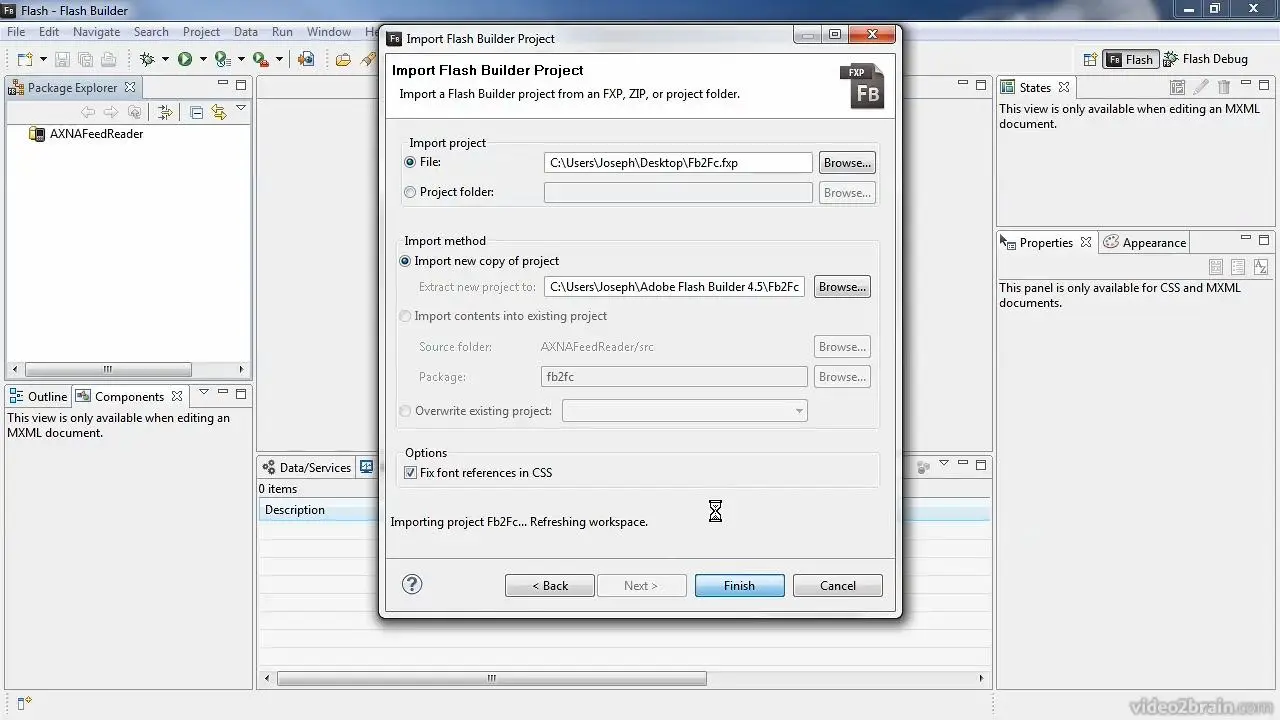
Task: Select the Flash perspective button
Action: [1130, 60]
